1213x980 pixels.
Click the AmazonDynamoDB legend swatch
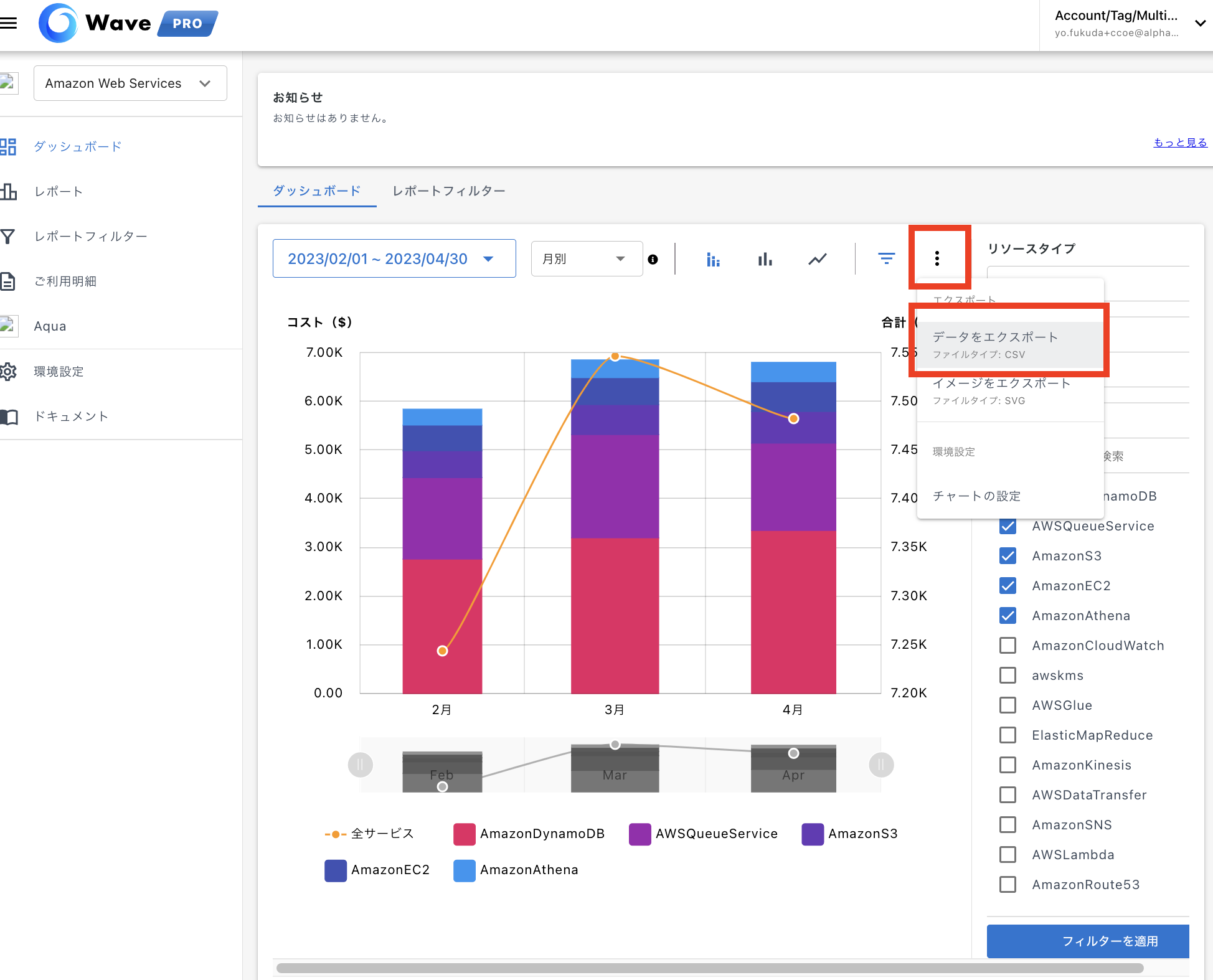pos(464,834)
